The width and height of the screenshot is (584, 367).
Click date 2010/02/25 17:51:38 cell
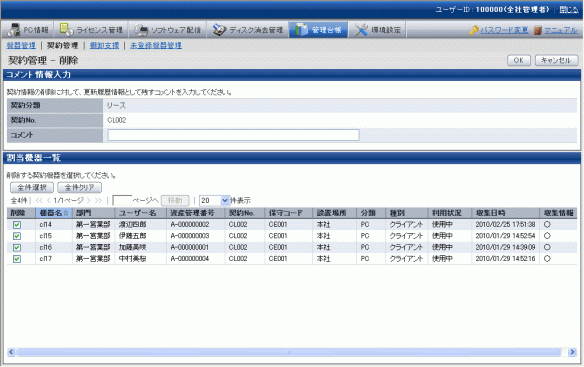coord(505,225)
